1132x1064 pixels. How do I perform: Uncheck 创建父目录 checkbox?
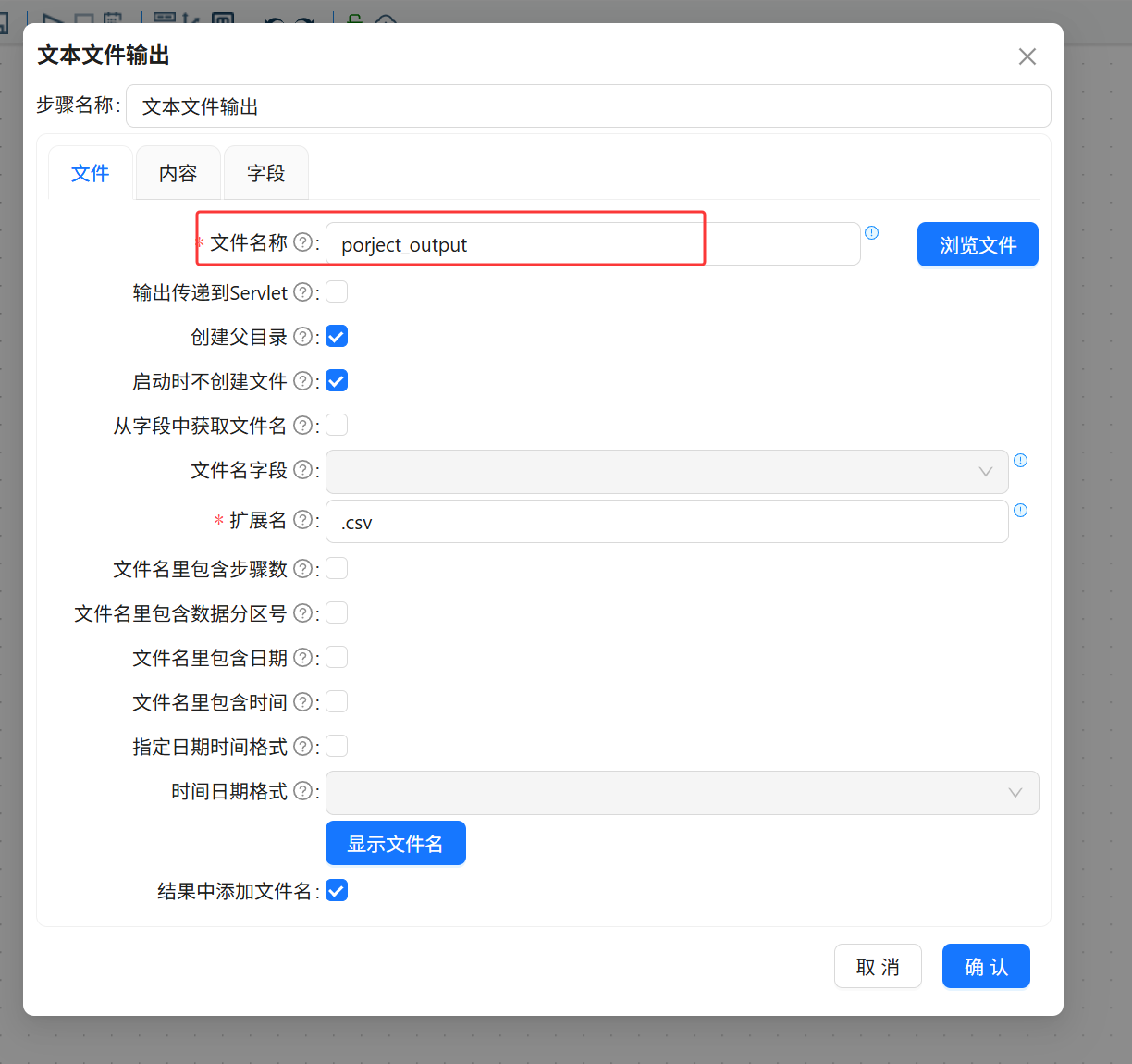point(337,336)
